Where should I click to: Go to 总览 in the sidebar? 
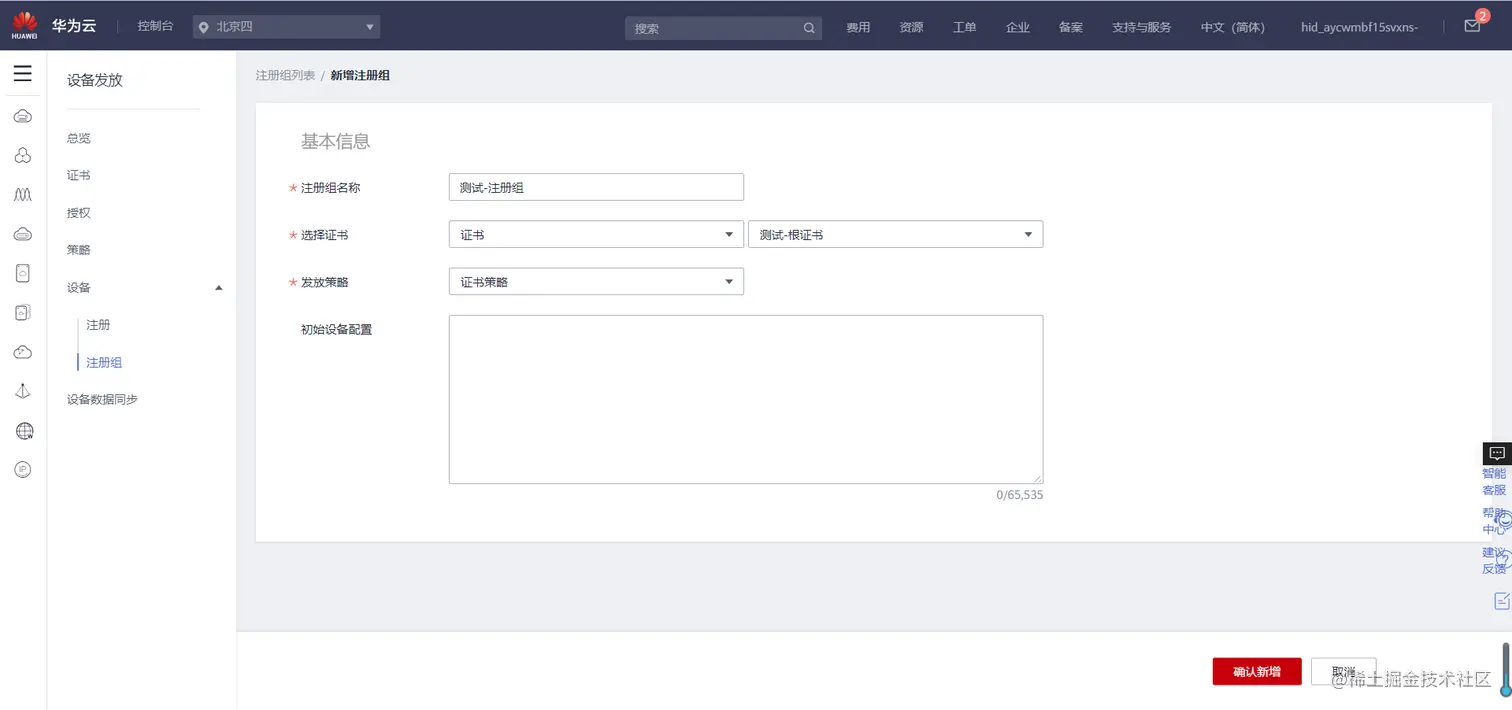(79, 138)
